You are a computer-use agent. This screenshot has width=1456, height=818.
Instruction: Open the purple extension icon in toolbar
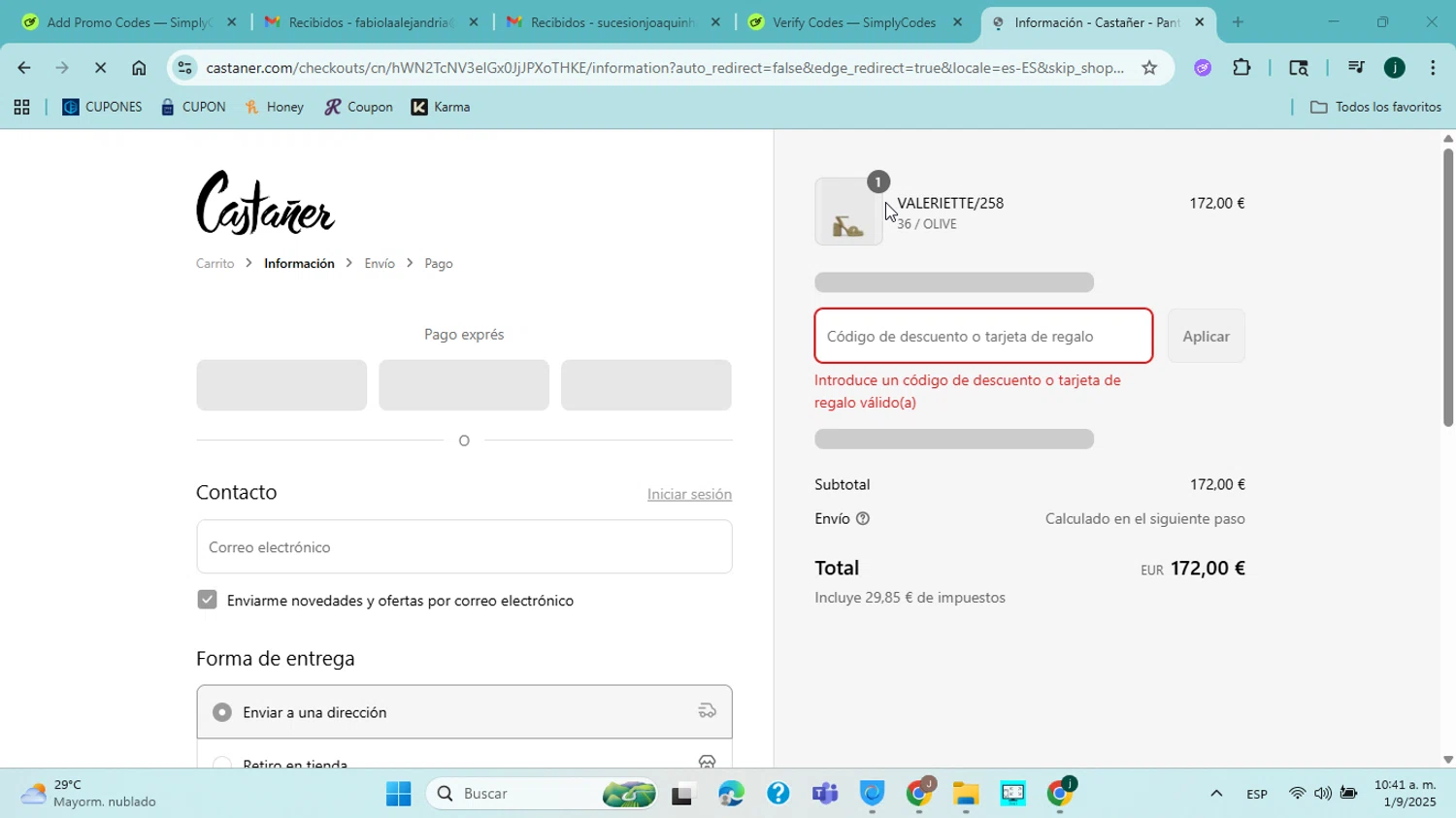pos(1203,68)
